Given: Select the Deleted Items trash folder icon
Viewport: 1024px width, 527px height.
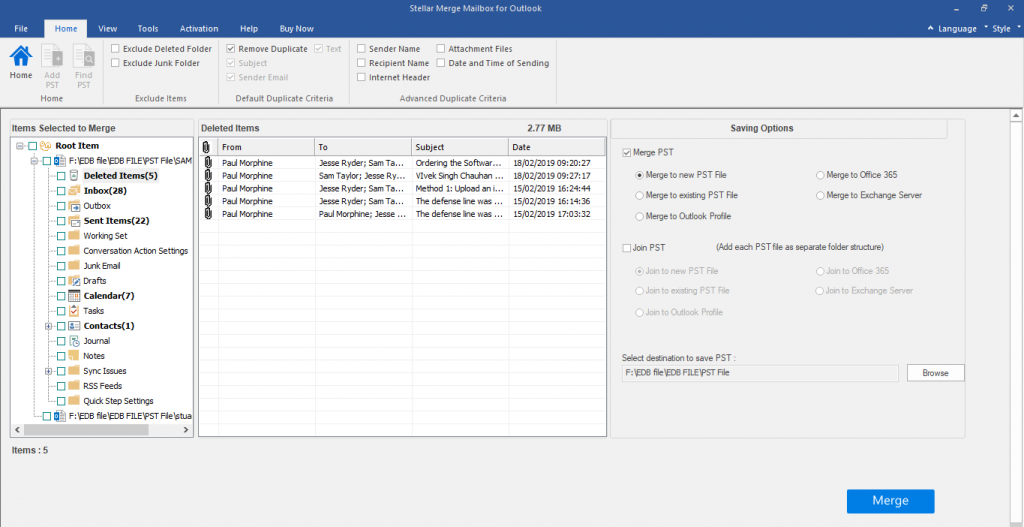Looking at the screenshot, I should coord(74,176).
